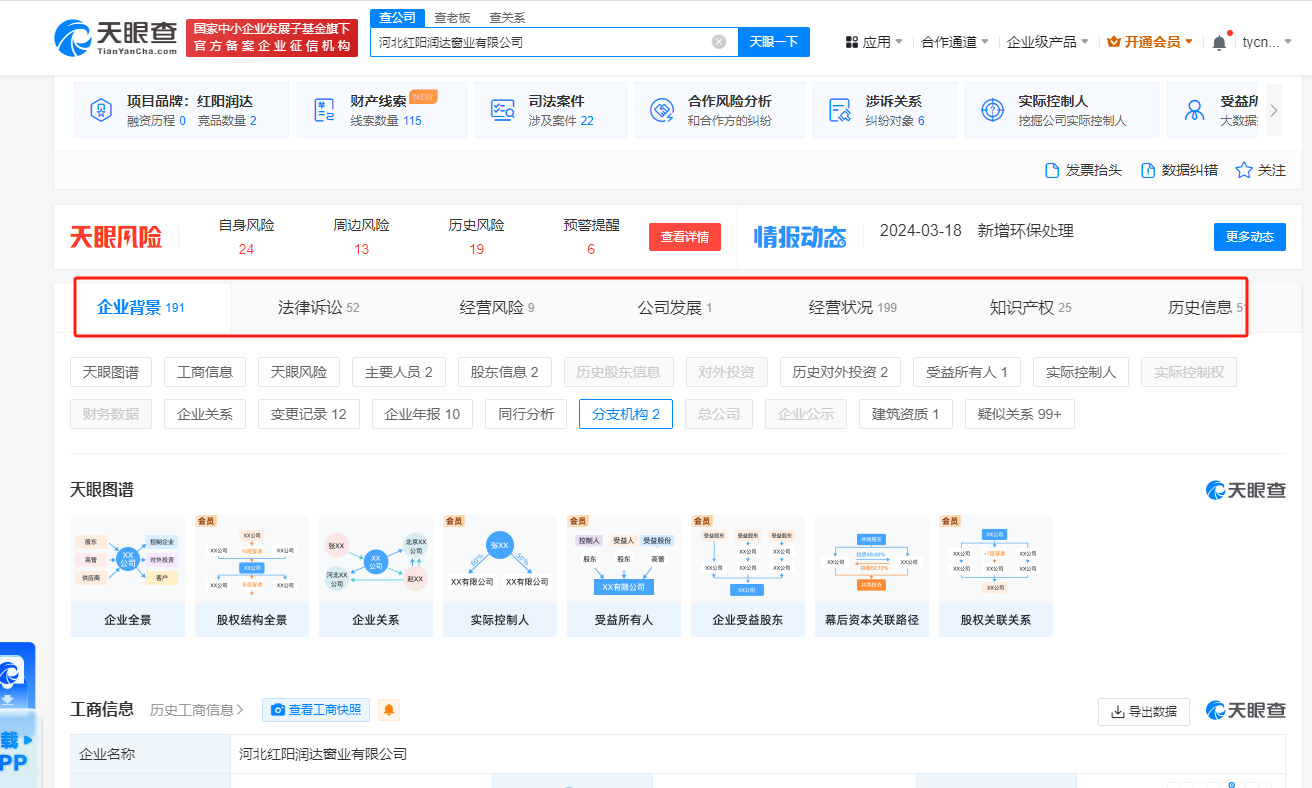Open the notification bell in header
The image size is (1312, 788).
1219,42
